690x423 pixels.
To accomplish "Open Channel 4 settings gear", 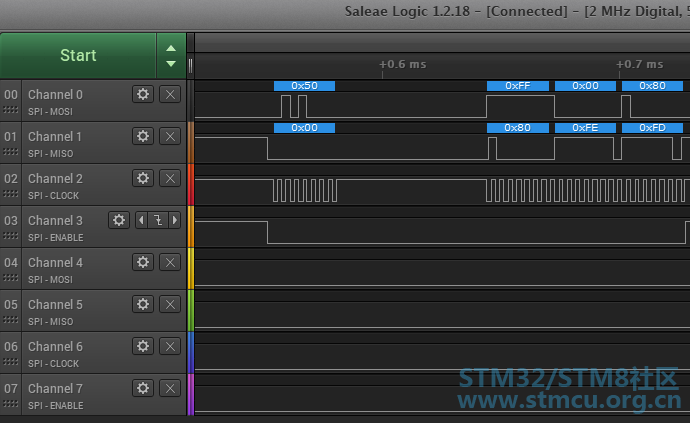I will click(x=143, y=262).
